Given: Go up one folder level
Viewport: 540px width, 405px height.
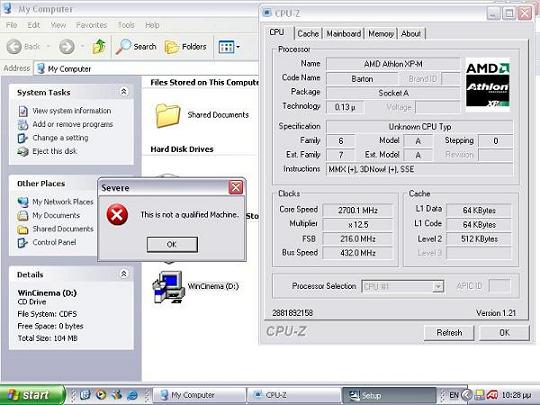Looking at the screenshot, I should click(x=99, y=46).
